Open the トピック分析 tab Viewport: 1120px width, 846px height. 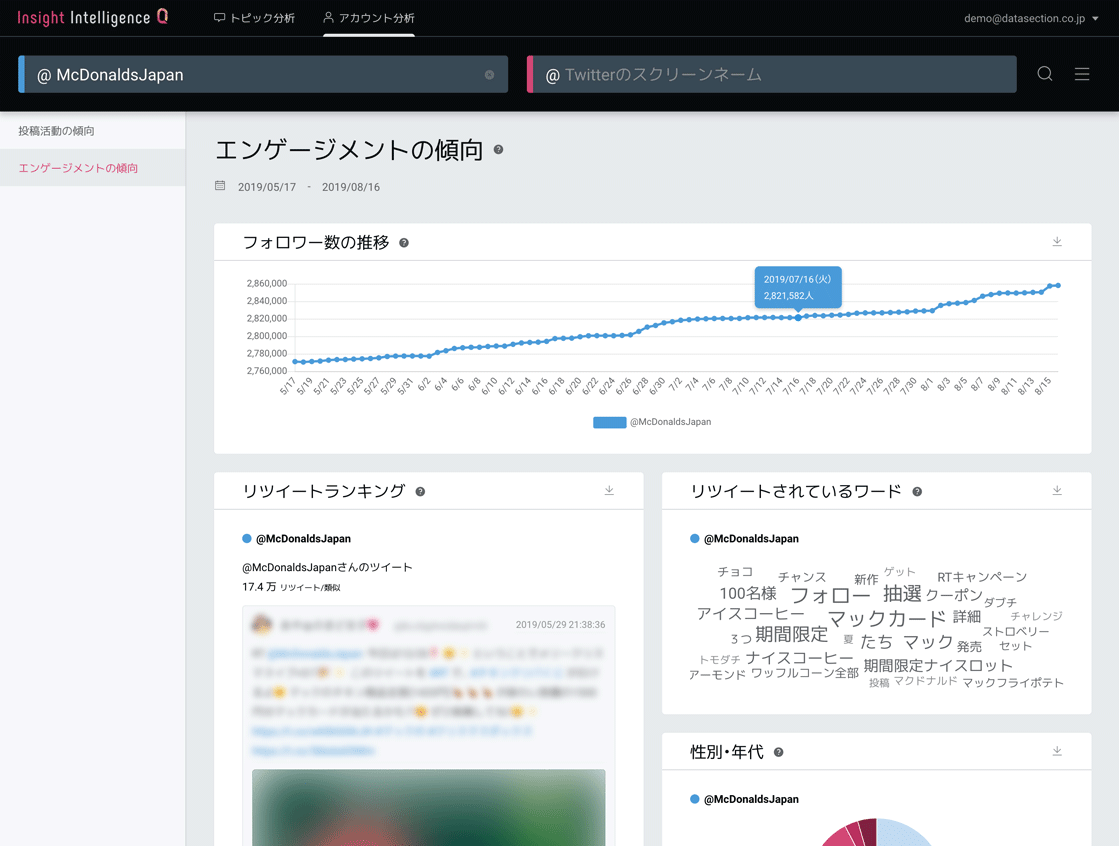click(254, 18)
